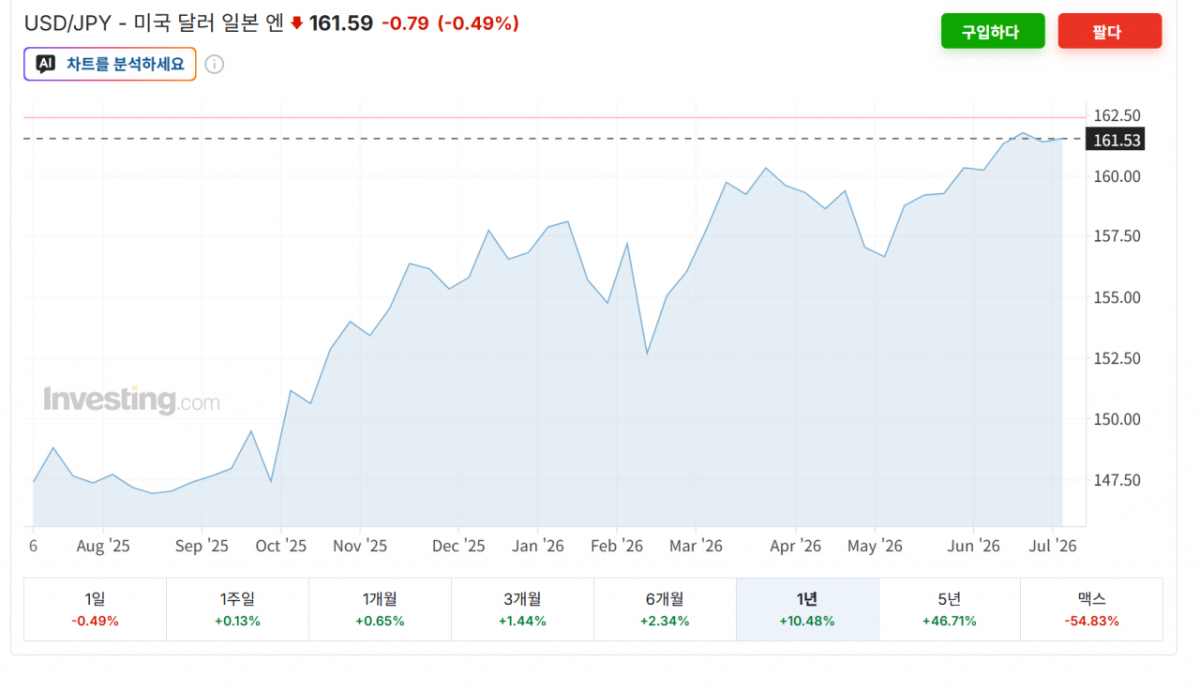Click the Feb '26 low point on chart

(x=647, y=353)
